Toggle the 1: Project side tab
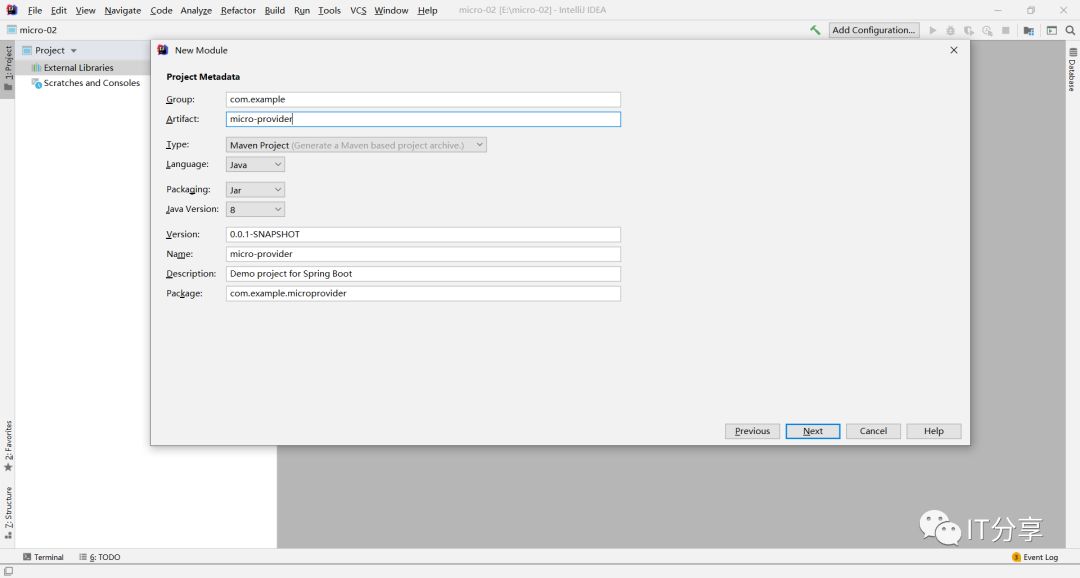This screenshot has height=578, width=1080. [x=8, y=68]
